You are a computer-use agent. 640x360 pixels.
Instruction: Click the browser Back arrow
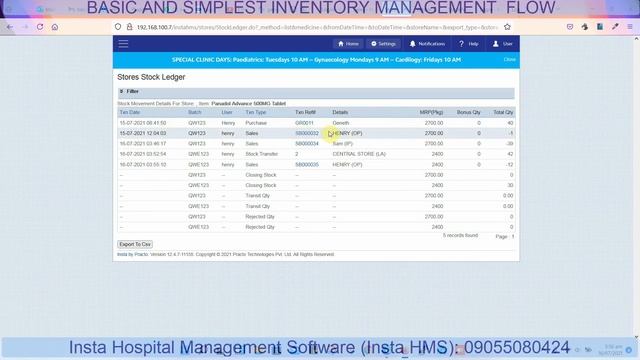pos(10,27)
